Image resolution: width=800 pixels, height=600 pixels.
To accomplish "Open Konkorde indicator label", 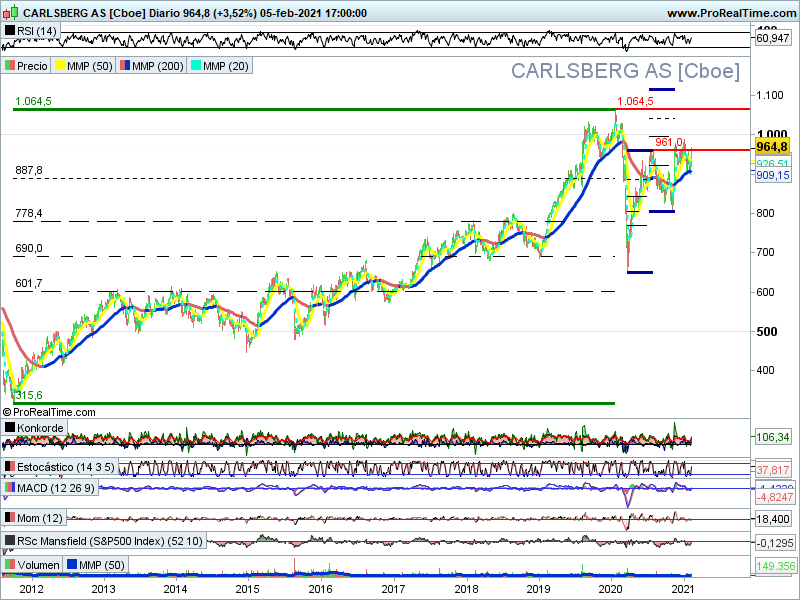I will (40, 428).
